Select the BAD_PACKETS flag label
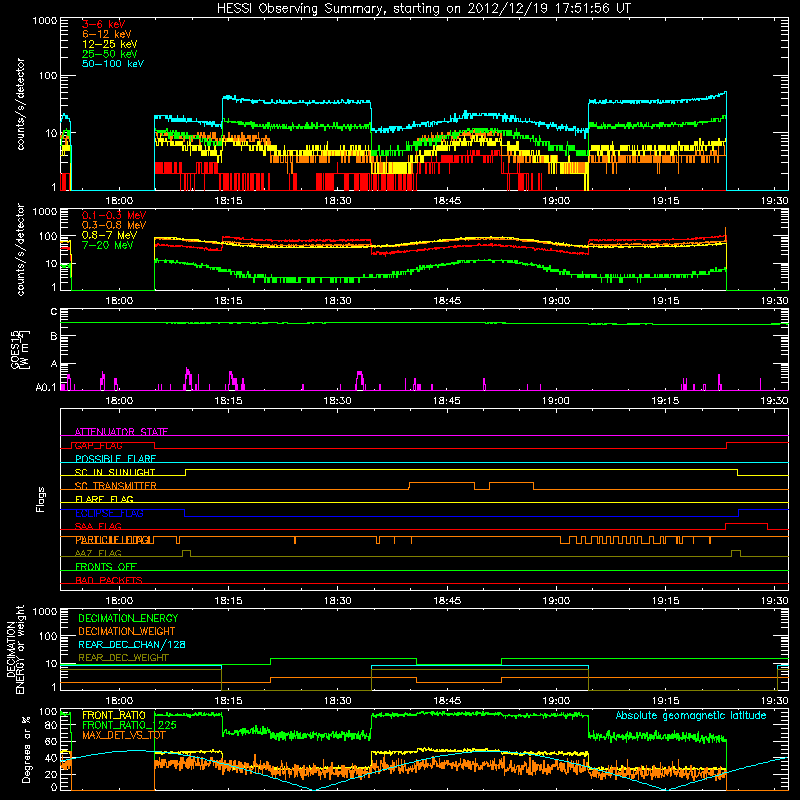The width and height of the screenshot is (800, 800). point(109,580)
